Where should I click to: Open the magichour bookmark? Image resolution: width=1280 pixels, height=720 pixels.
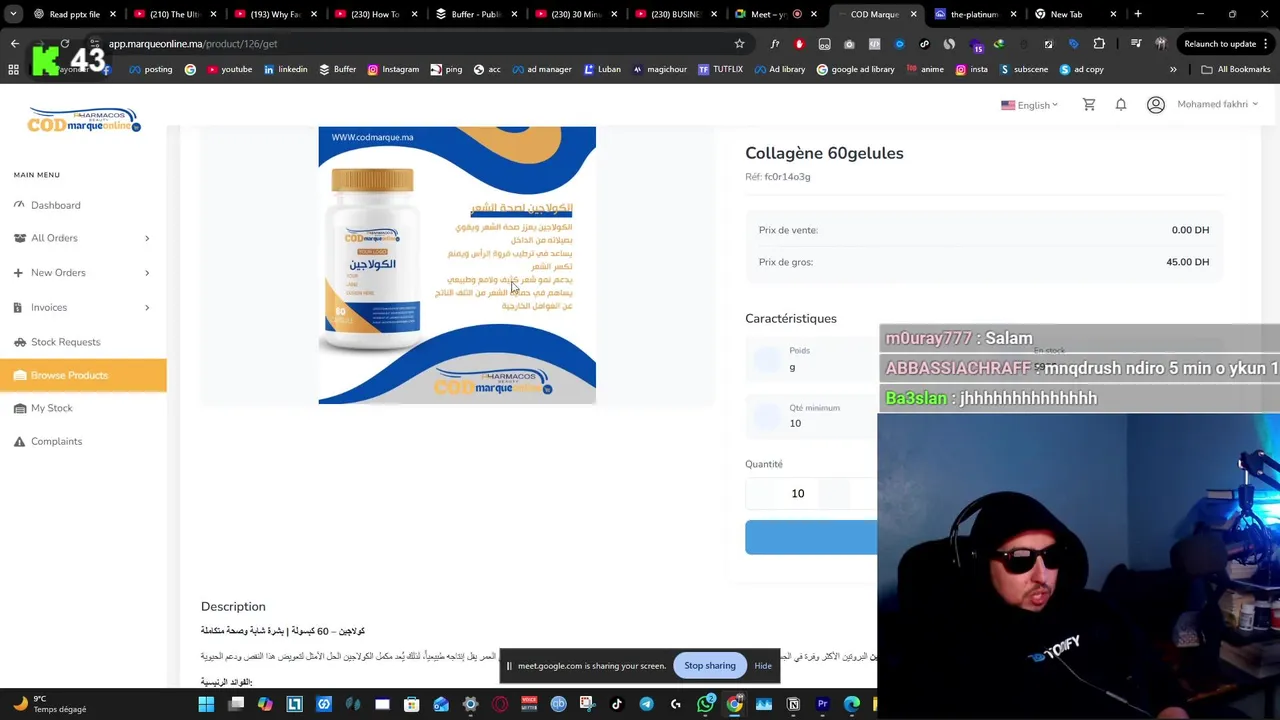659,69
